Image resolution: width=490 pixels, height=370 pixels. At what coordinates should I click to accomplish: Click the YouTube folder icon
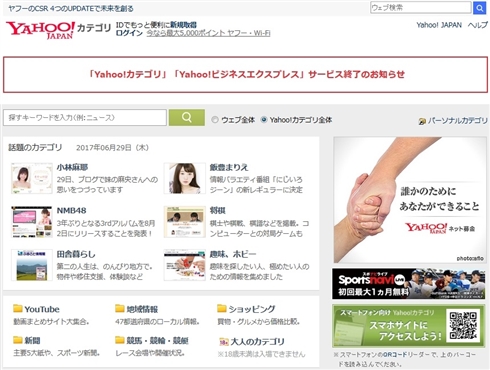click(18, 308)
